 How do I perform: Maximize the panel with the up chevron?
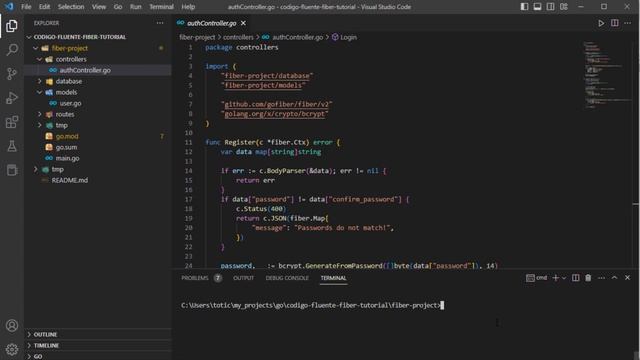(x=614, y=278)
